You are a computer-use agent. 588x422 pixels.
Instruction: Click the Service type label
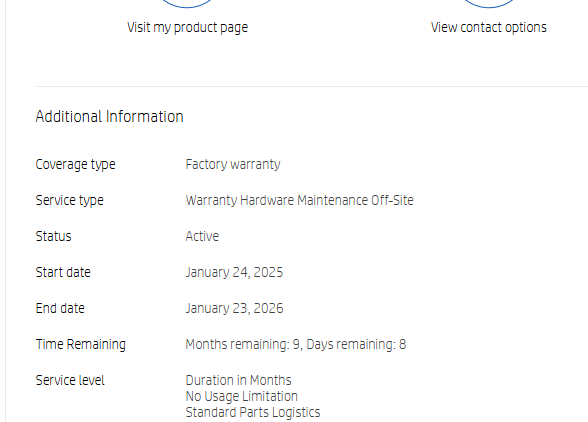pos(69,201)
